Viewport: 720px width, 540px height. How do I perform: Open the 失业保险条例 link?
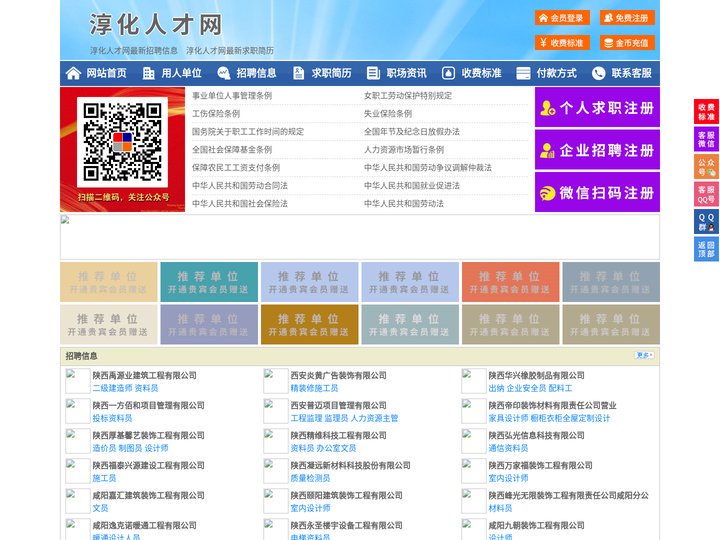(x=388, y=113)
